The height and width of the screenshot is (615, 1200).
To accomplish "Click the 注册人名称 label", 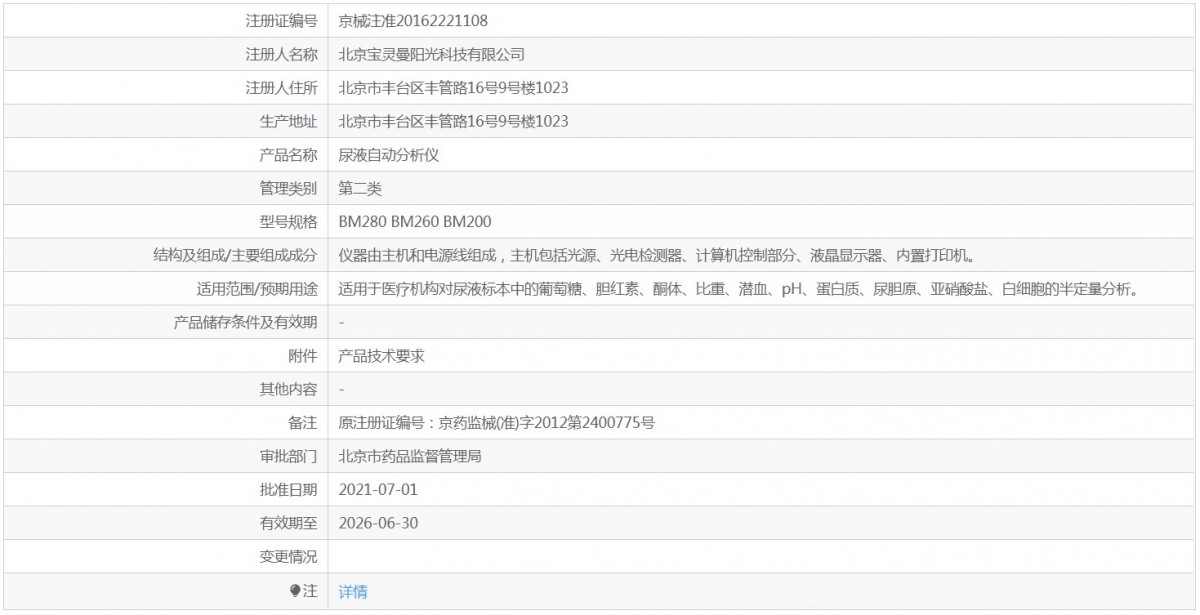I will point(282,54).
